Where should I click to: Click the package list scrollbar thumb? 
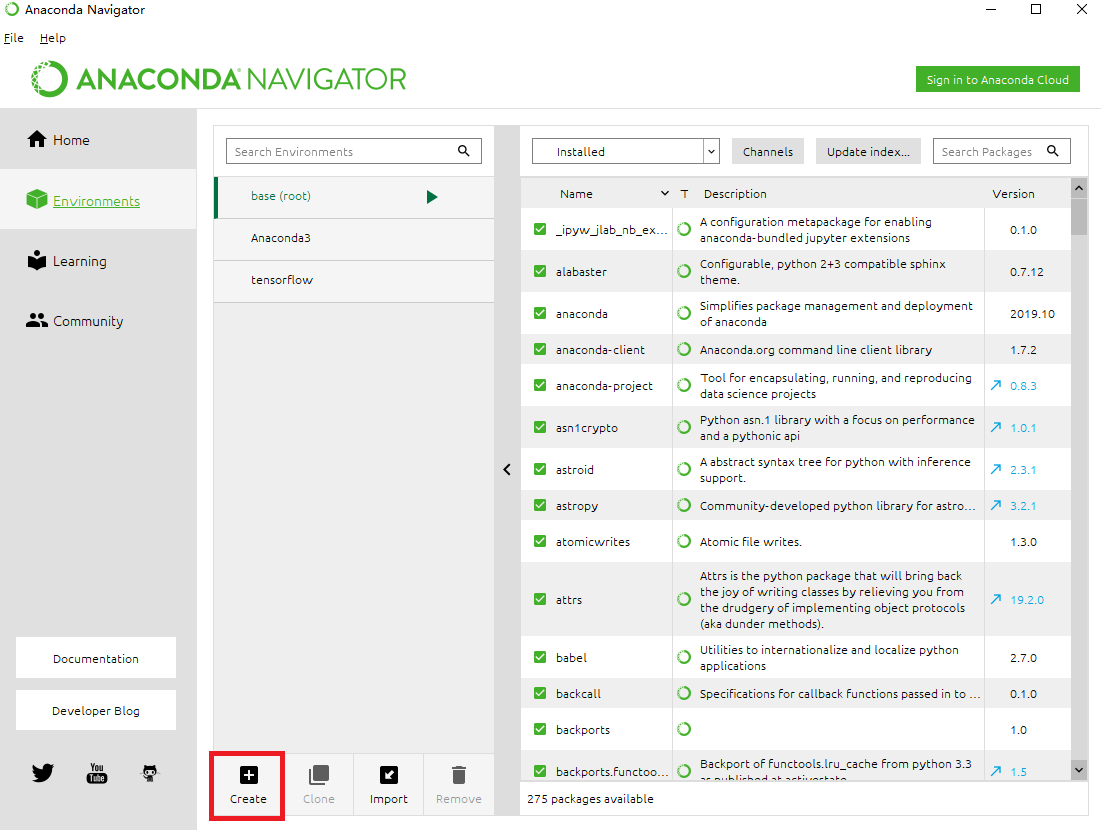pos(1079,217)
